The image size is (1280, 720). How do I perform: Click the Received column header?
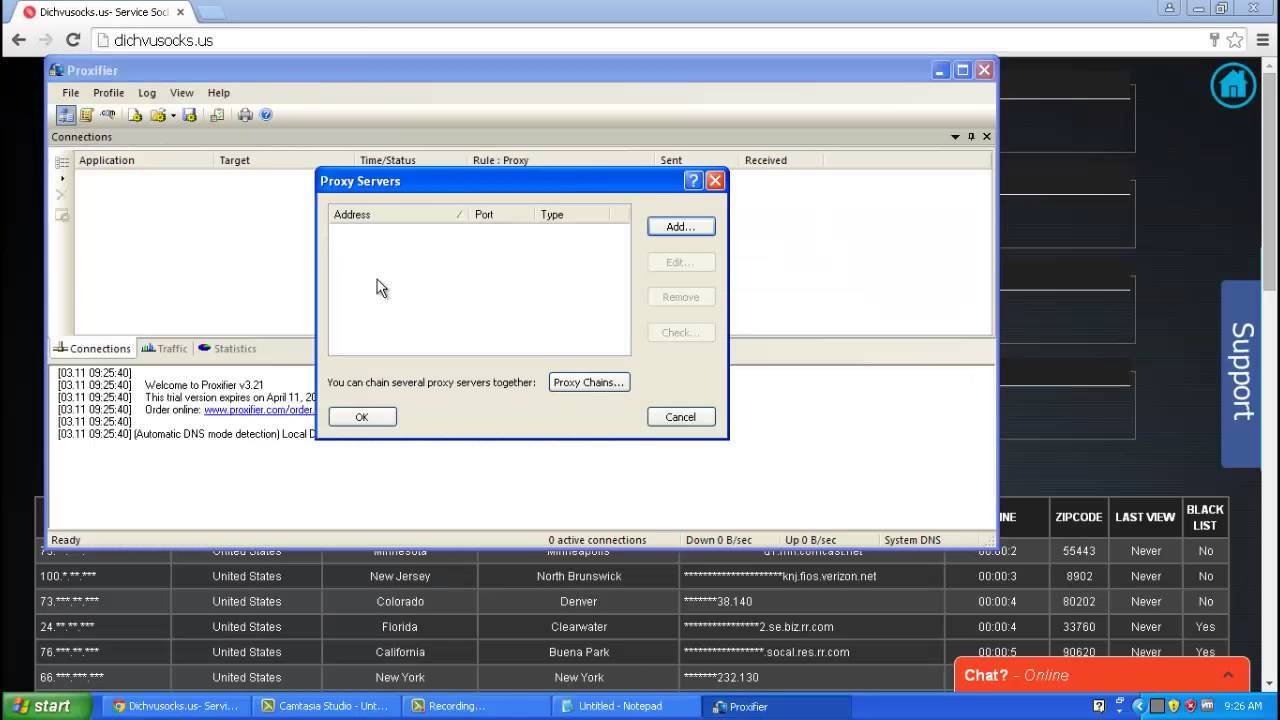780,160
